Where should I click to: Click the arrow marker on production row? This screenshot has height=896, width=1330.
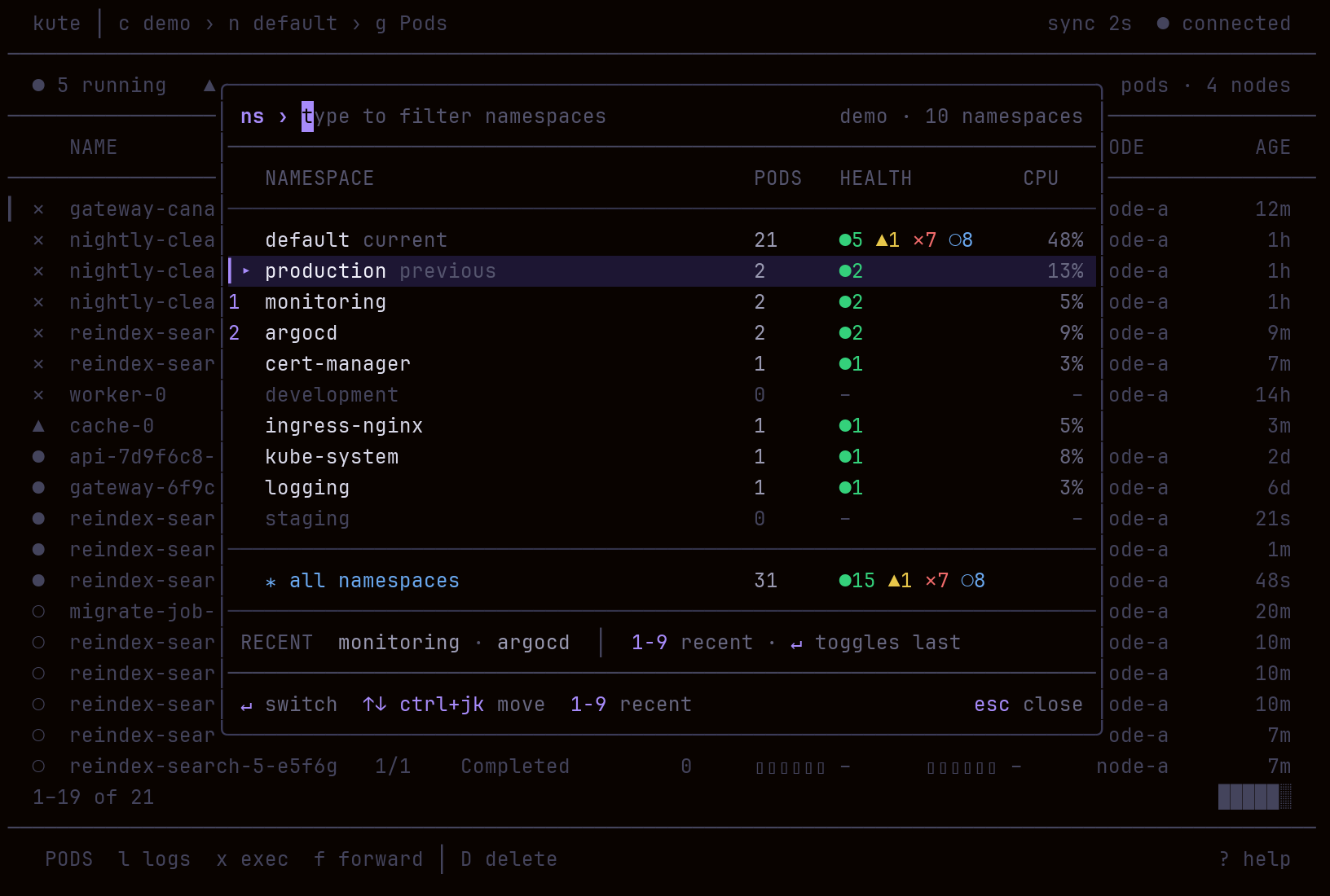click(x=246, y=271)
